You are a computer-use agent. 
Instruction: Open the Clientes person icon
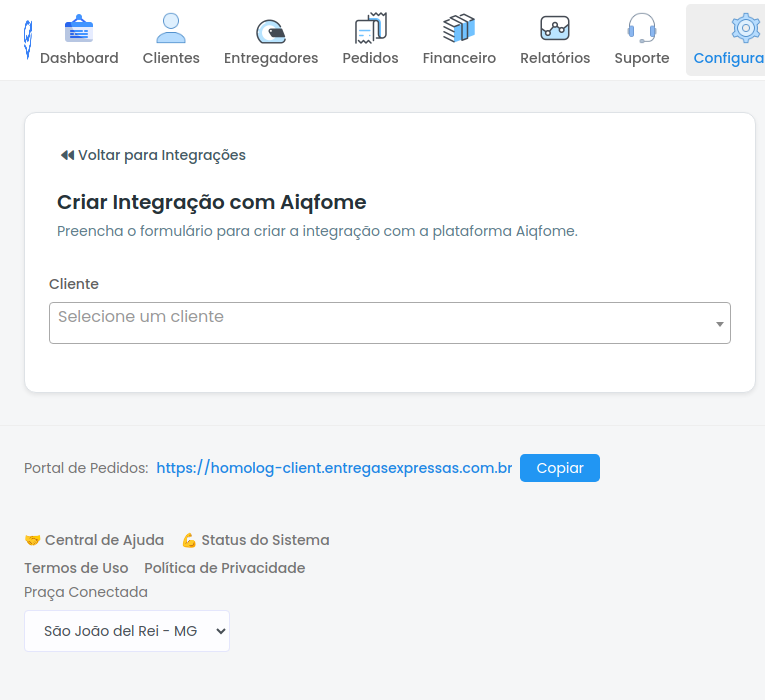coord(171,28)
